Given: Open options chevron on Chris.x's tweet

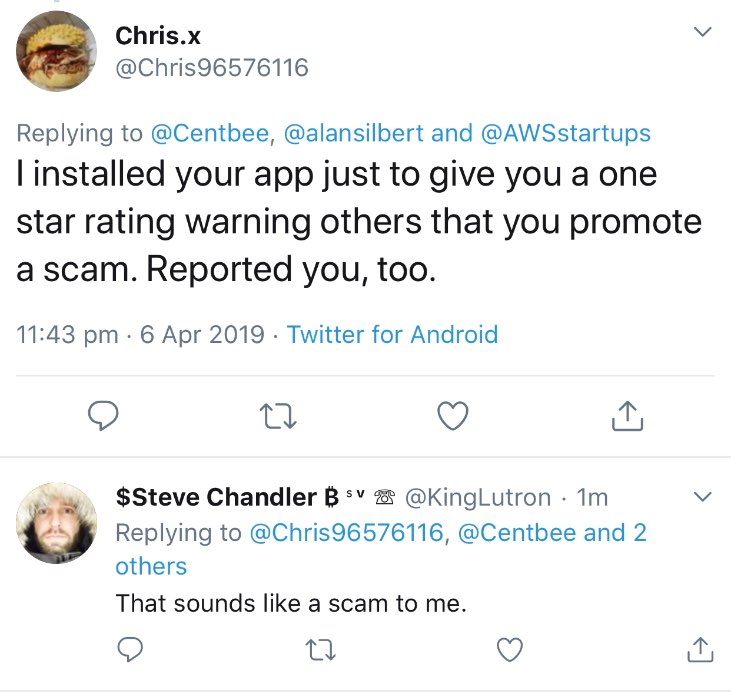Looking at the screenshot, I should click(702, 33).
